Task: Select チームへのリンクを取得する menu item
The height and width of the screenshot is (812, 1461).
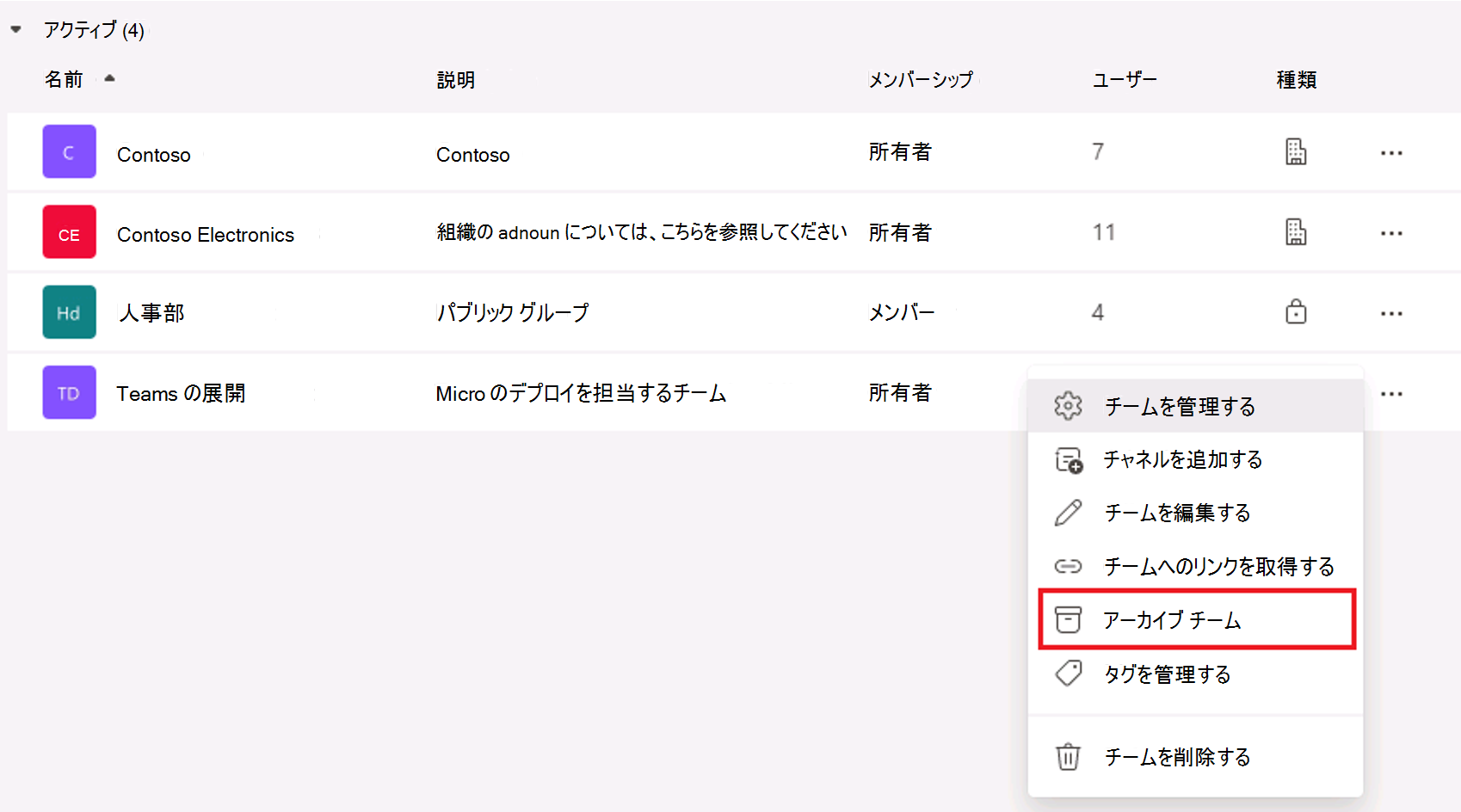Action: tap(1196, 566)
